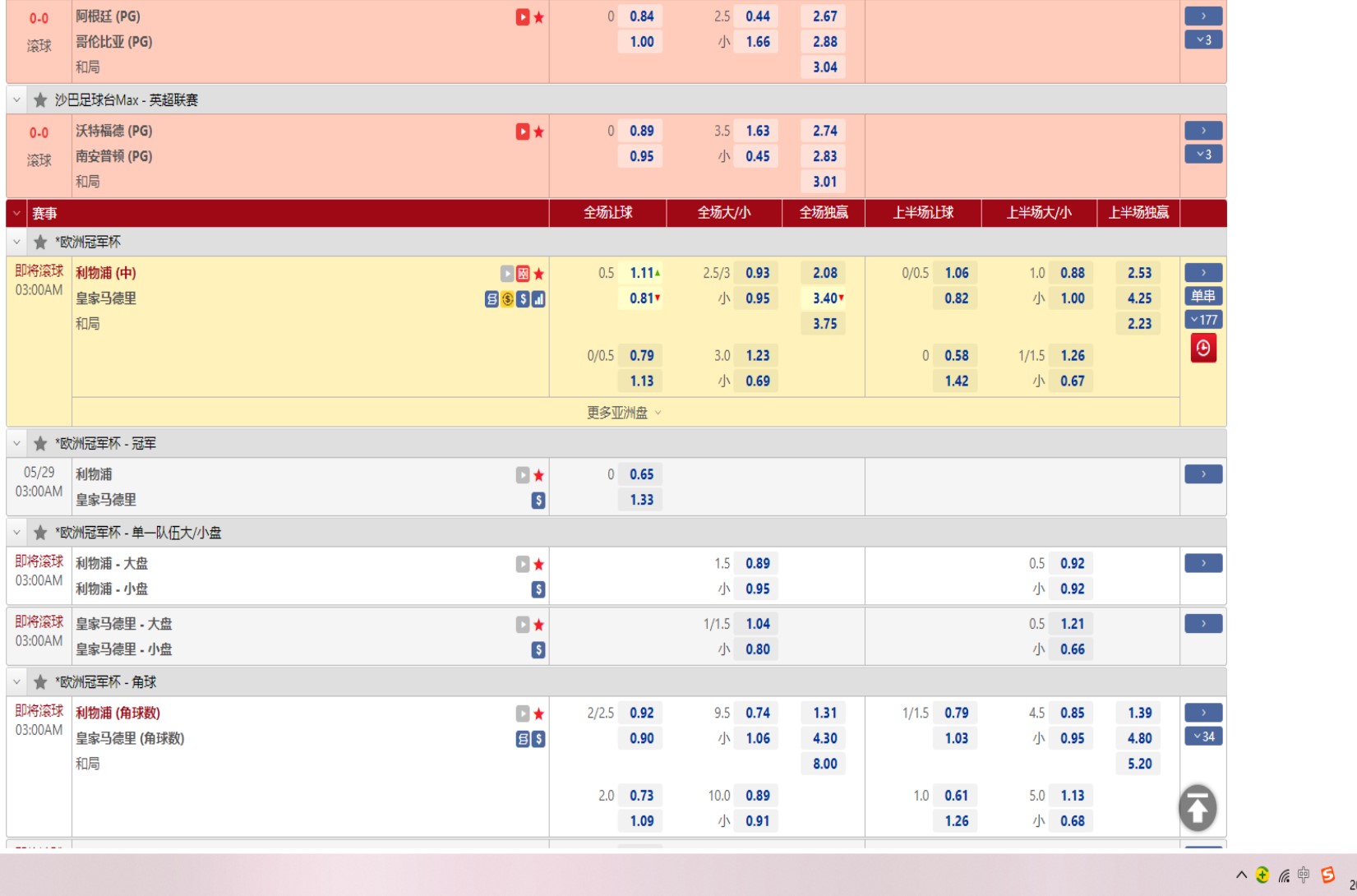Collapse the 沙巴足球台Max - 英超联赛 section
The width and height of the screenshot is (1357, 896).
click(16, 100)
